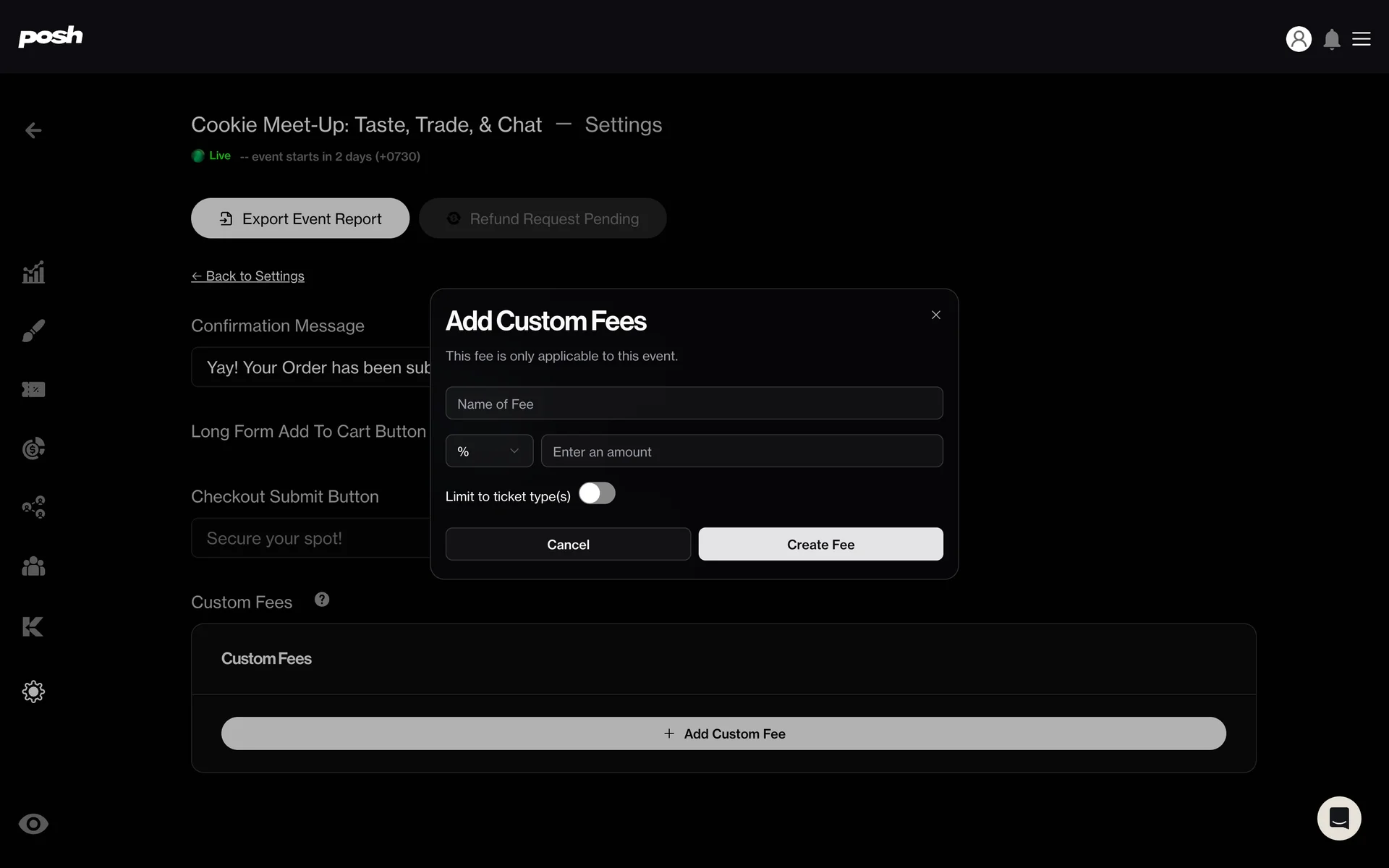This screenshot has height=868, width=1389.
Task: Open the paintbrush design icon in sidebar
Action: point(33,331)
